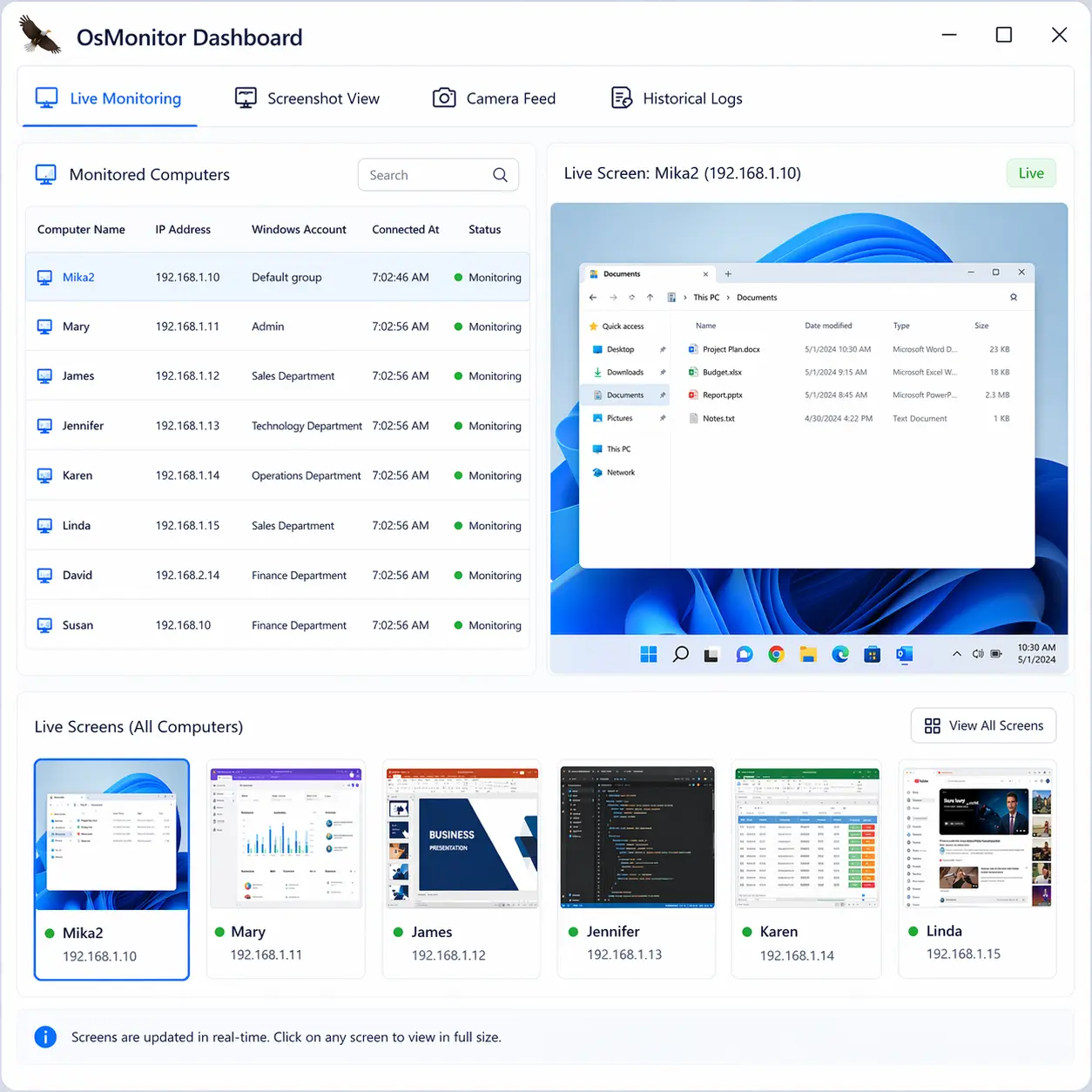The height and width of the screenshot is (1092, 1092).
Task: Expand the hidden tray icons chevron
Action: (956, 654)
